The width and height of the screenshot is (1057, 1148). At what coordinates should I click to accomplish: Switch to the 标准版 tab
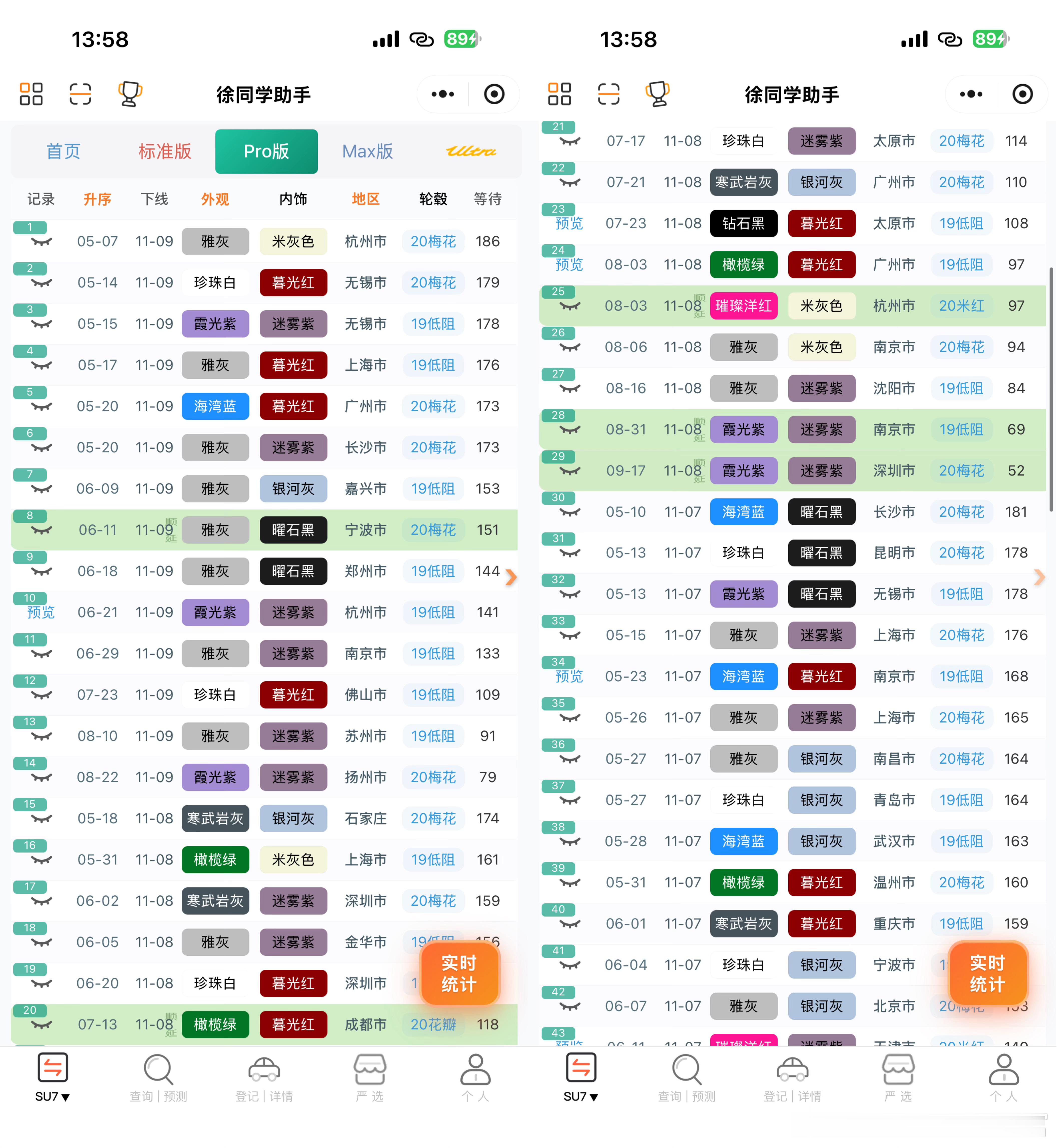[165, 152]
